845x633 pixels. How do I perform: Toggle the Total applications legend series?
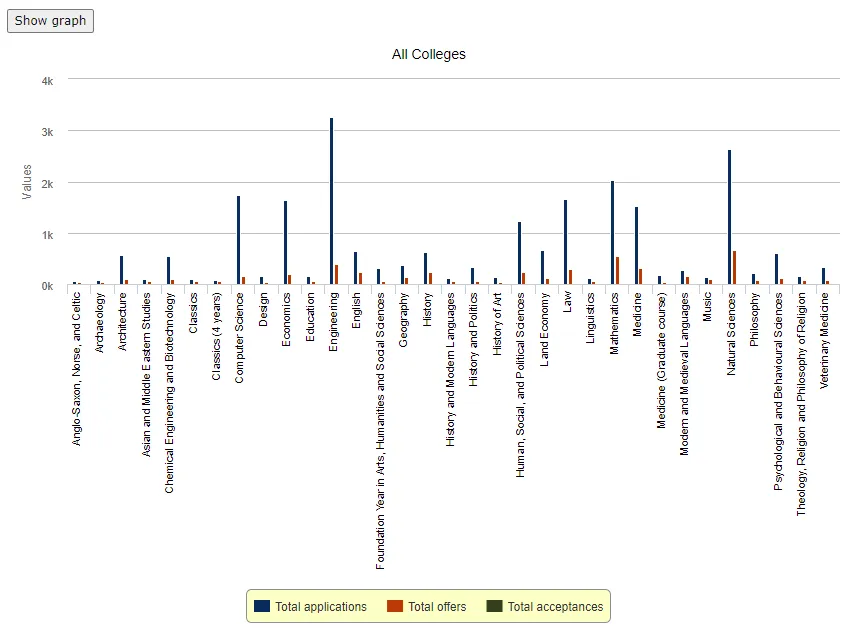(x=310, y=607)
